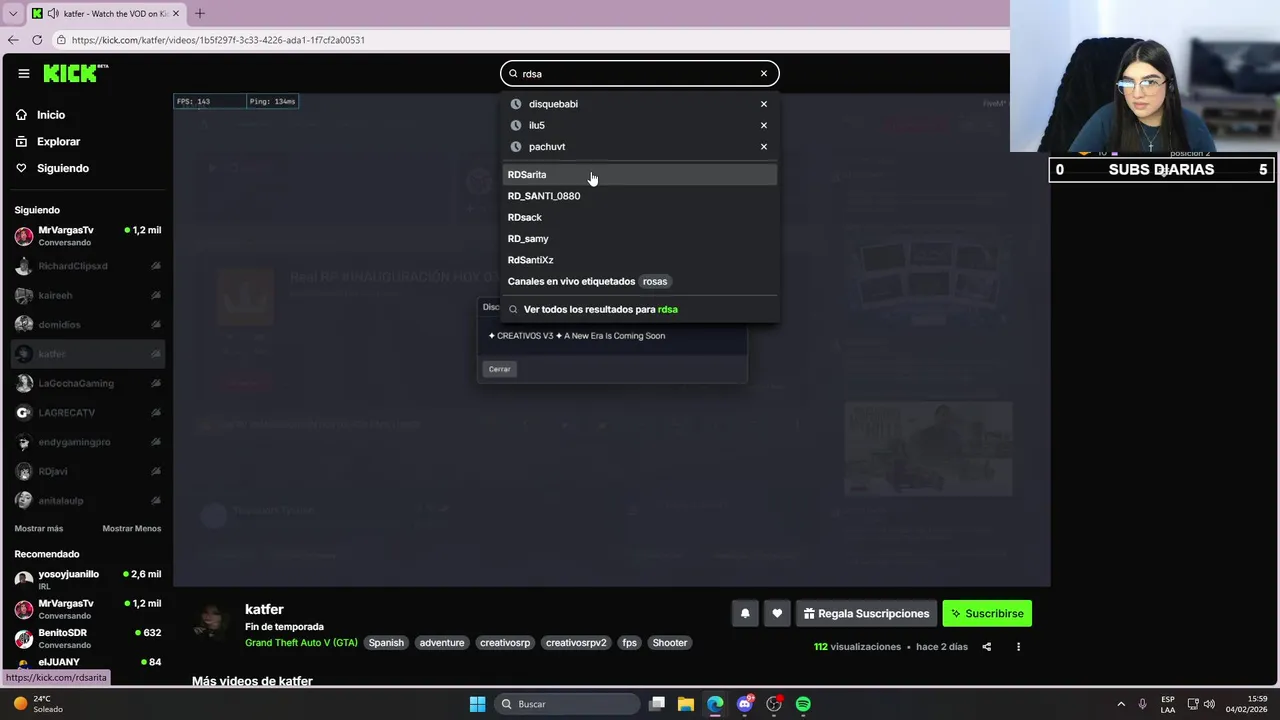Click the creativosrpv2 tag

pos(576,643)
